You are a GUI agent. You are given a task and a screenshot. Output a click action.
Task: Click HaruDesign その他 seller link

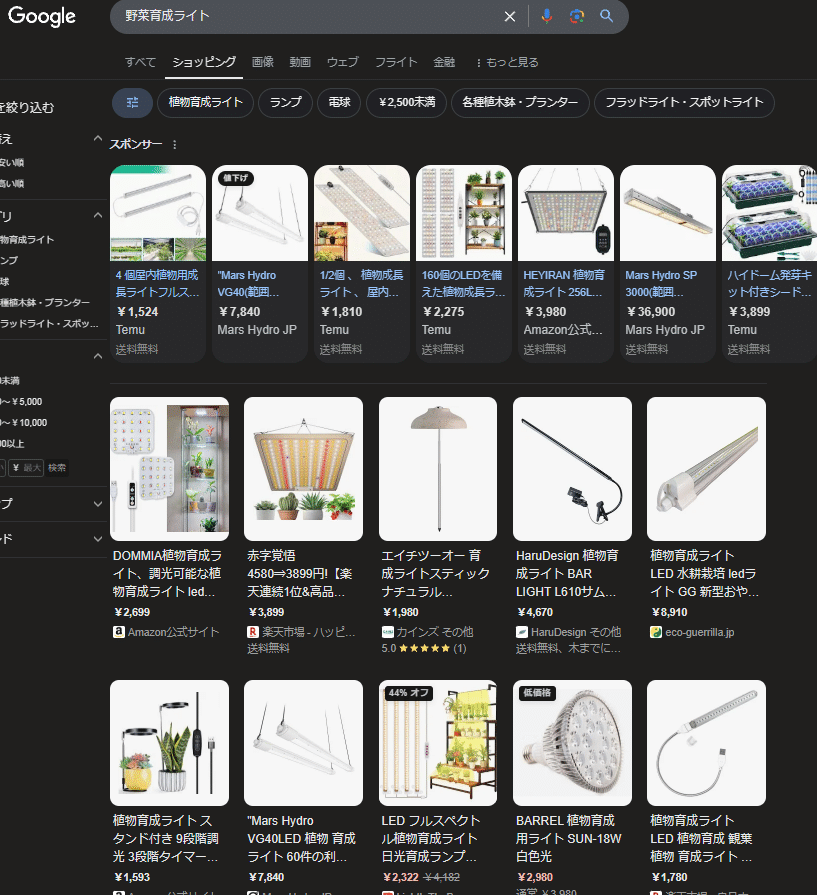[569, 632]
